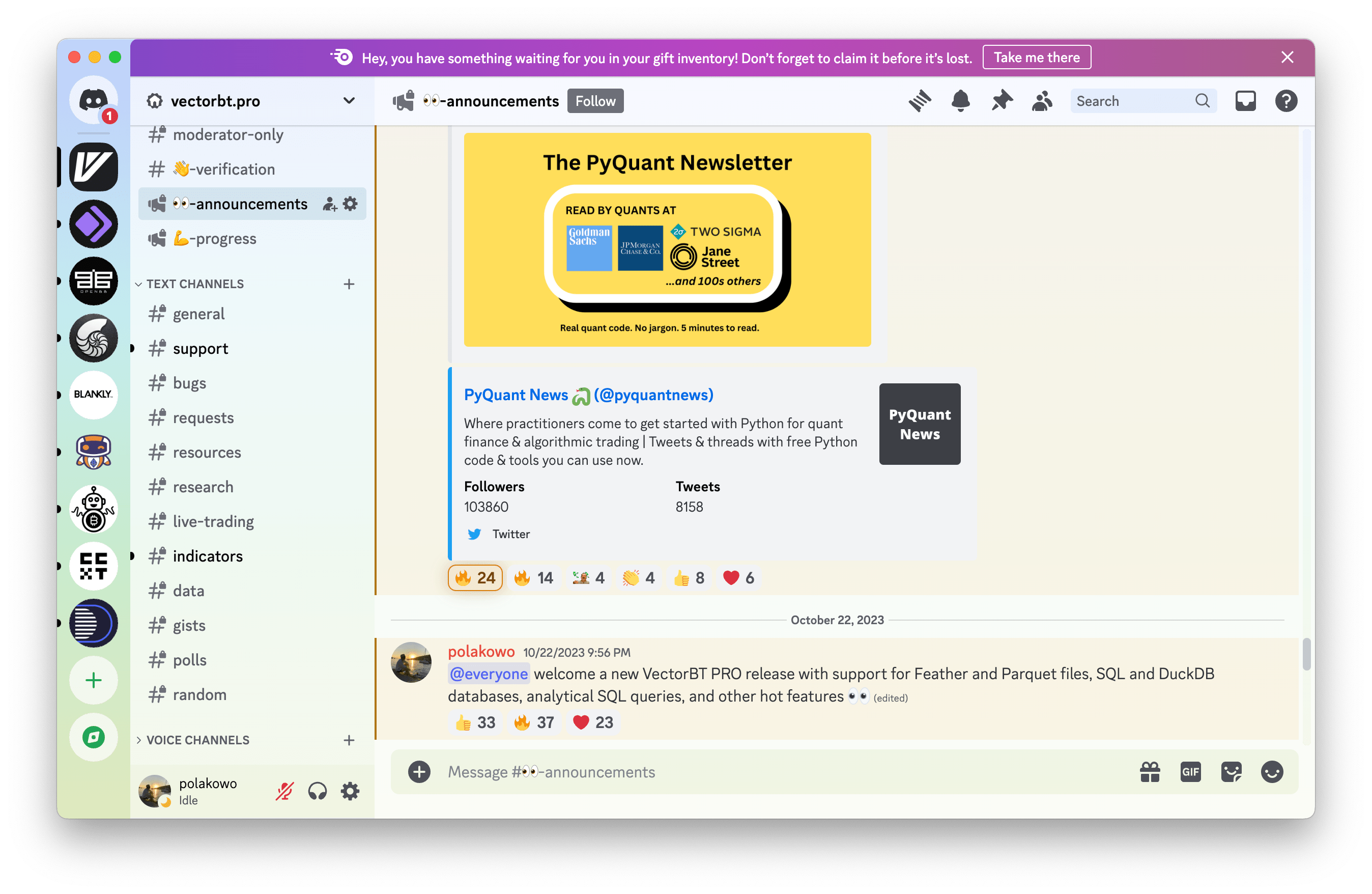Open the inbox icon
Image resolution: width=1372 pixels, height=894 pixels.
point(1245,101)
